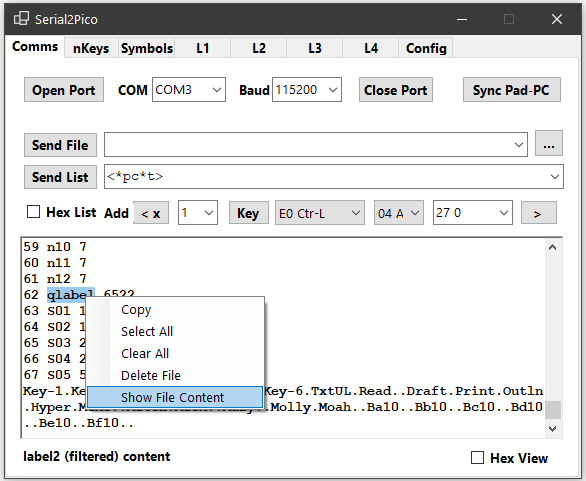The height and width of the screenshot is (481, 586).
Task: Open the Config tab
Action: click(426, 48)
